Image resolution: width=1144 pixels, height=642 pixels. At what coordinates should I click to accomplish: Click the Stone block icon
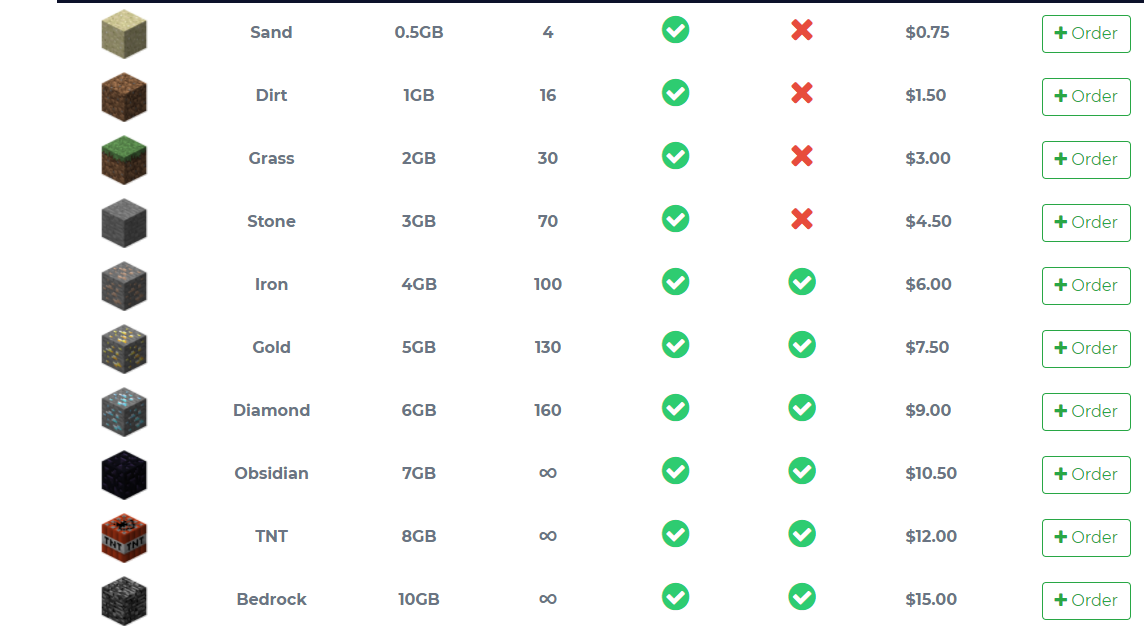click(124, 223)
